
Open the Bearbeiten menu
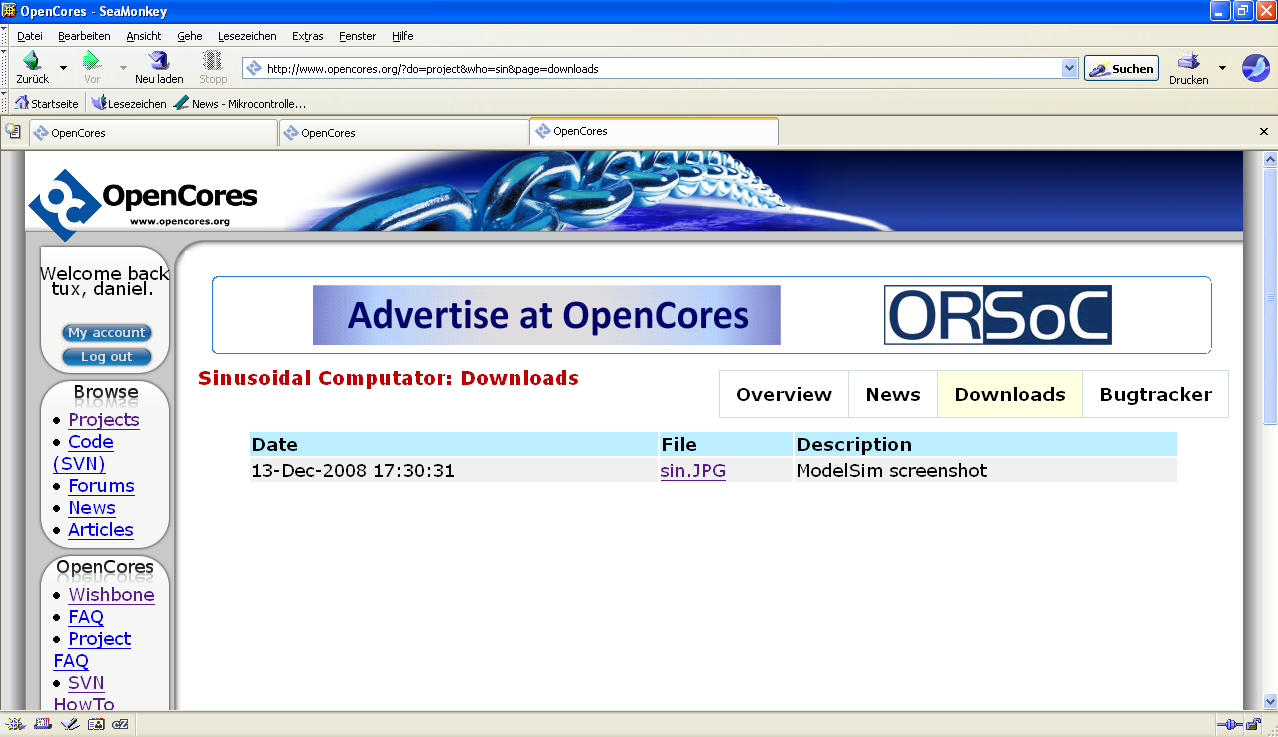(x=84, y=36)
